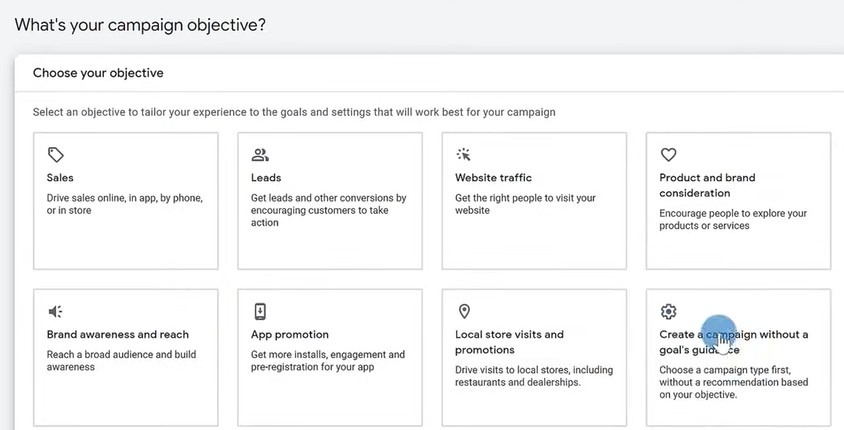Viewport: 844px width, 430px height.
Task: Click the Sales price tag icon
Action: (56, 155)
